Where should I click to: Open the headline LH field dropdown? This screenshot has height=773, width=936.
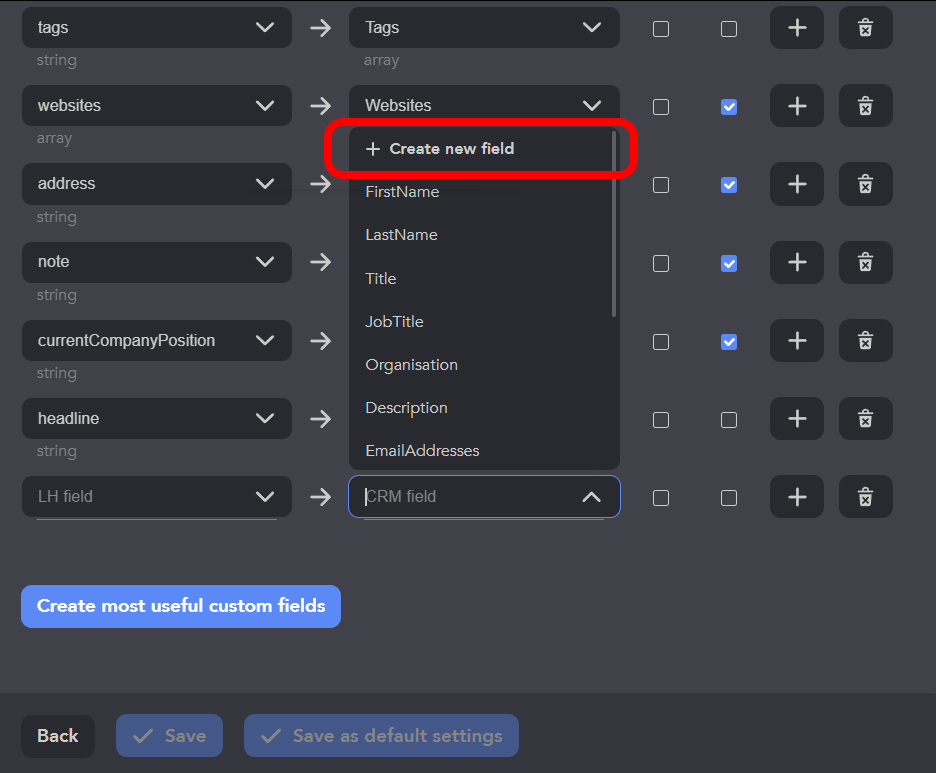coord(265,418)
